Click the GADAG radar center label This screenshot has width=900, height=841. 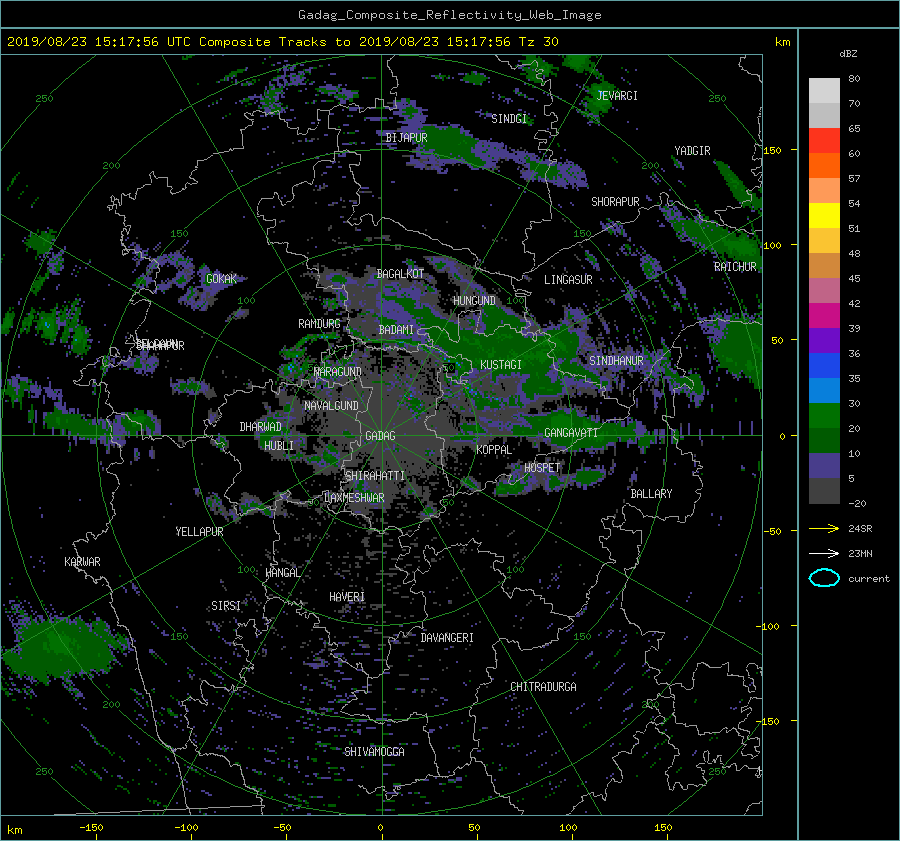tap(380, 436)
